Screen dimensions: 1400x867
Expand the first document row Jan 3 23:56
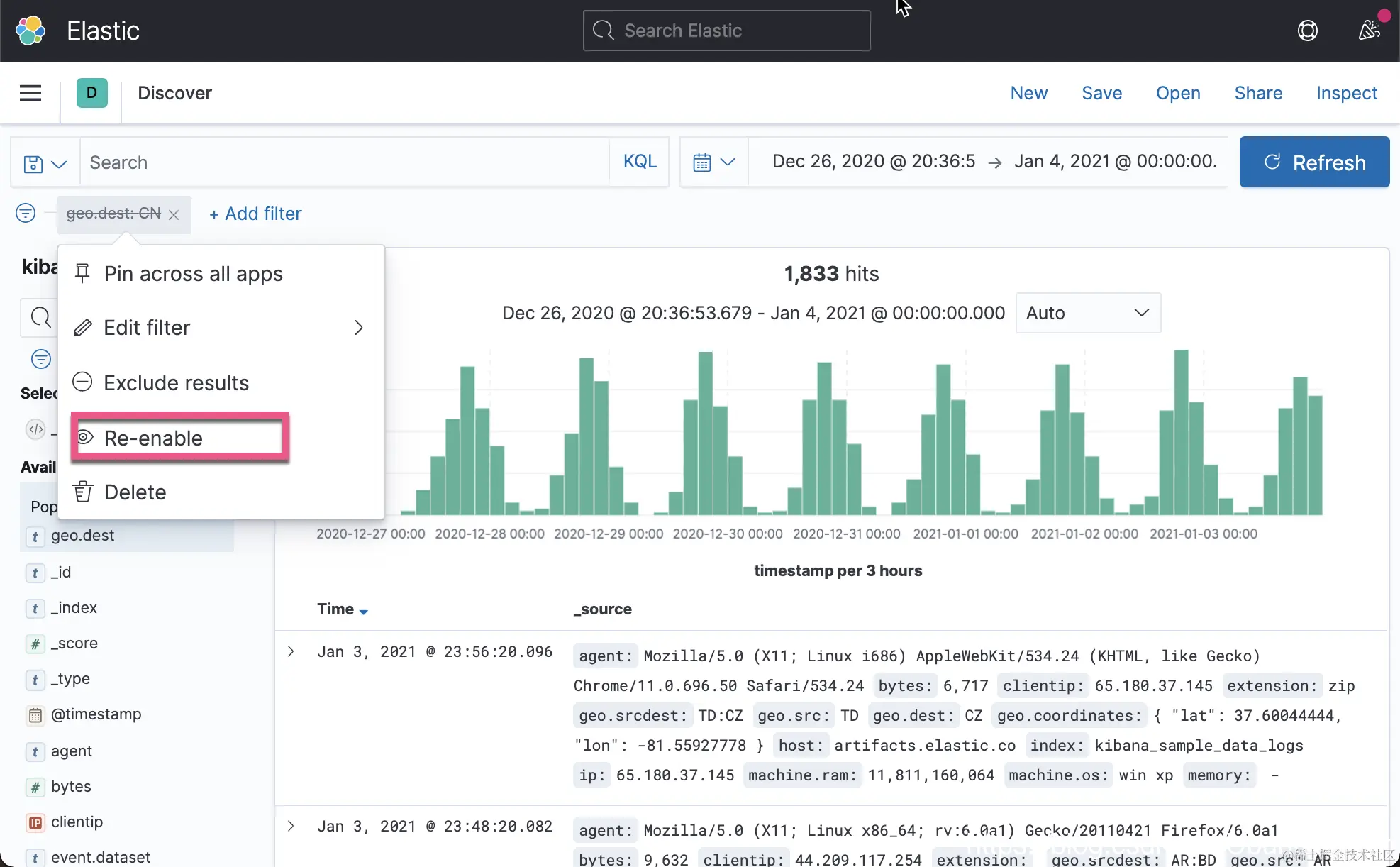tap(291, 651)
